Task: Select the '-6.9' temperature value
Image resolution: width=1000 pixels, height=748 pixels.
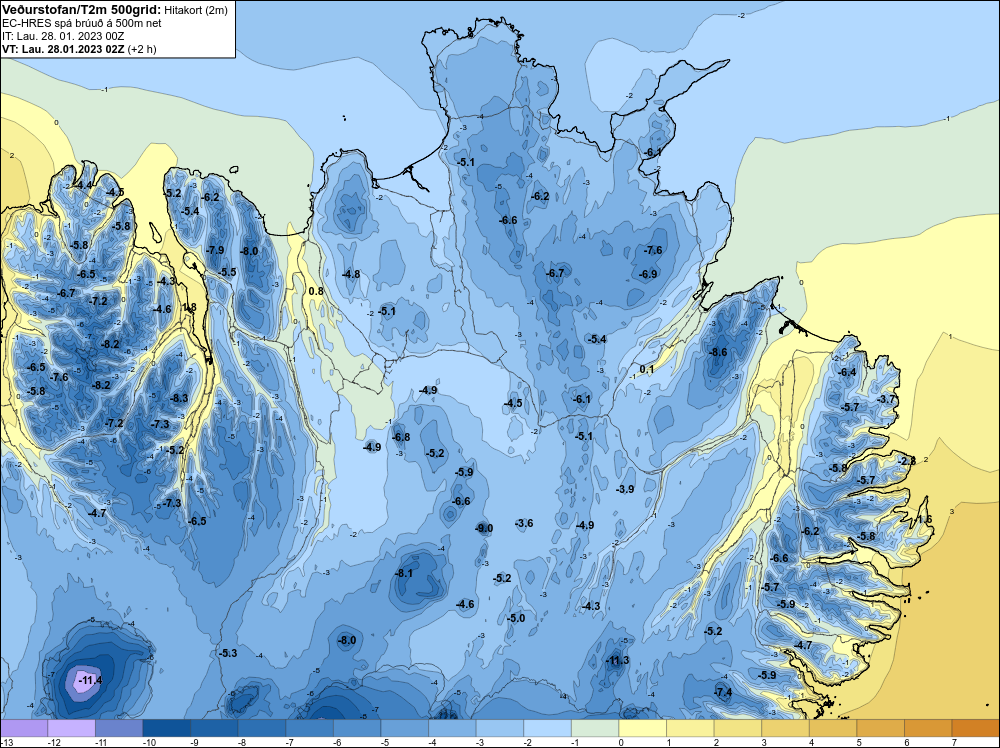Action: 648,274
